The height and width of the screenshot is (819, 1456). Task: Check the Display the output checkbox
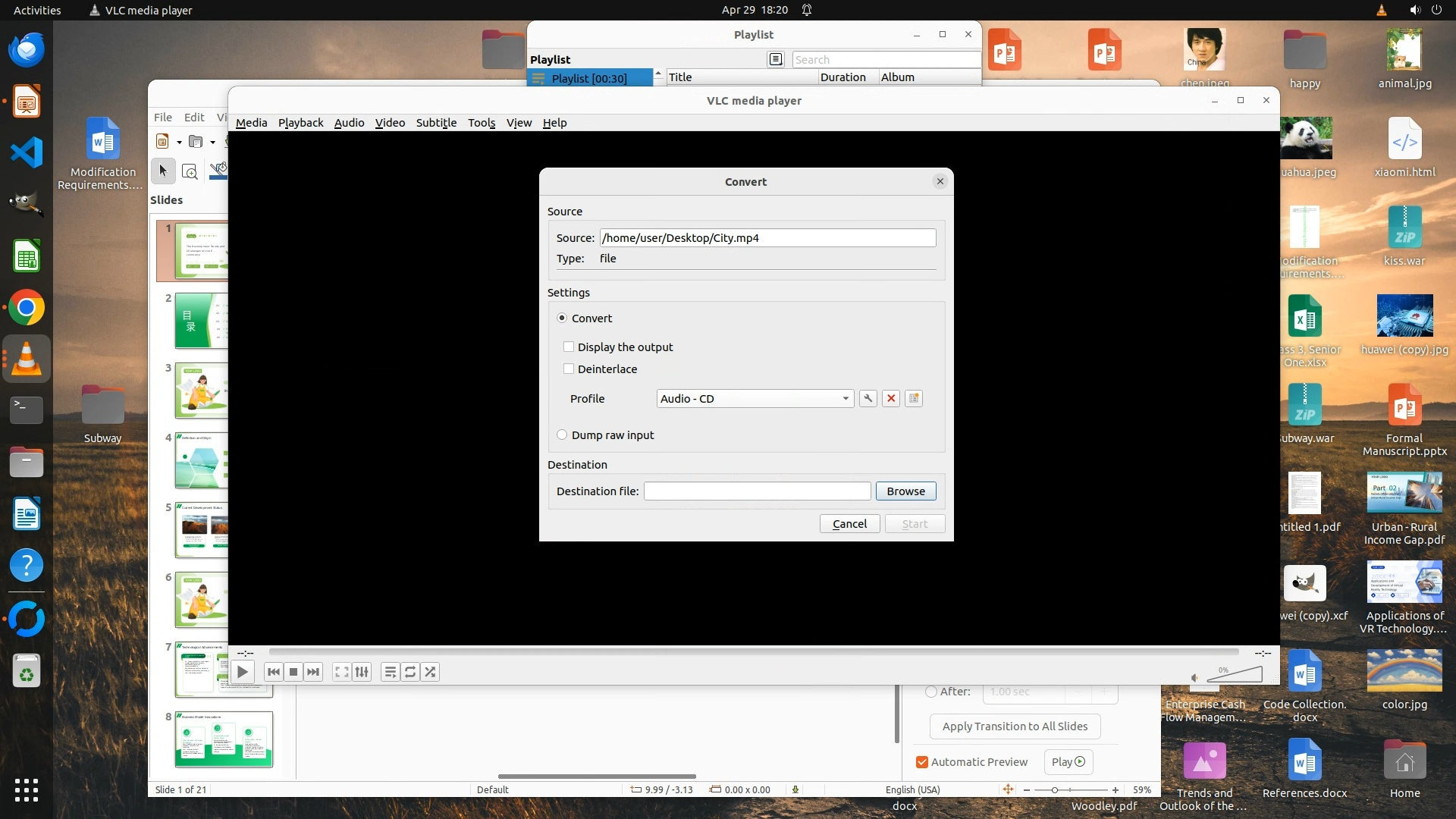point(569,347)
